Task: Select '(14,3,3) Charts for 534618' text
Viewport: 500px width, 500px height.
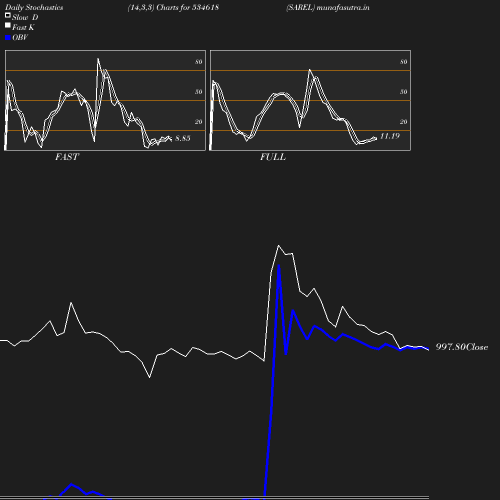Action: (173, 8)
